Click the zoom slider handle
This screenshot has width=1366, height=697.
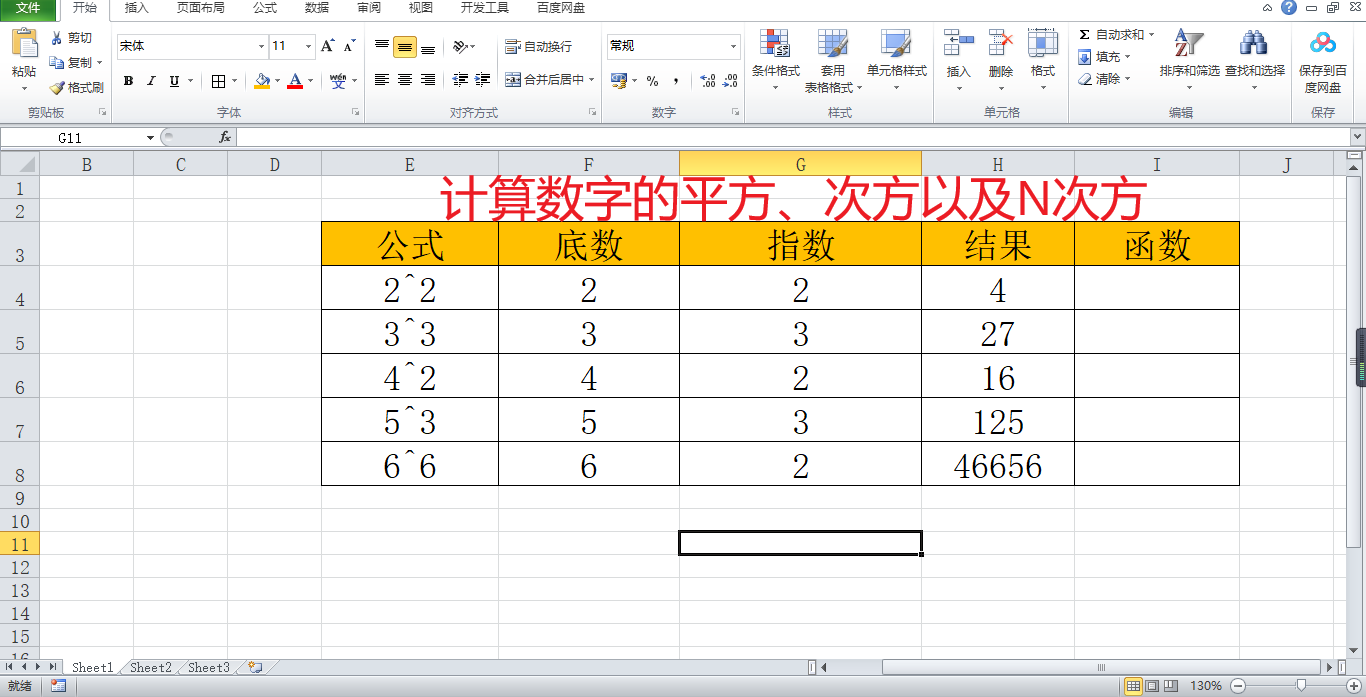(1301, 686)
